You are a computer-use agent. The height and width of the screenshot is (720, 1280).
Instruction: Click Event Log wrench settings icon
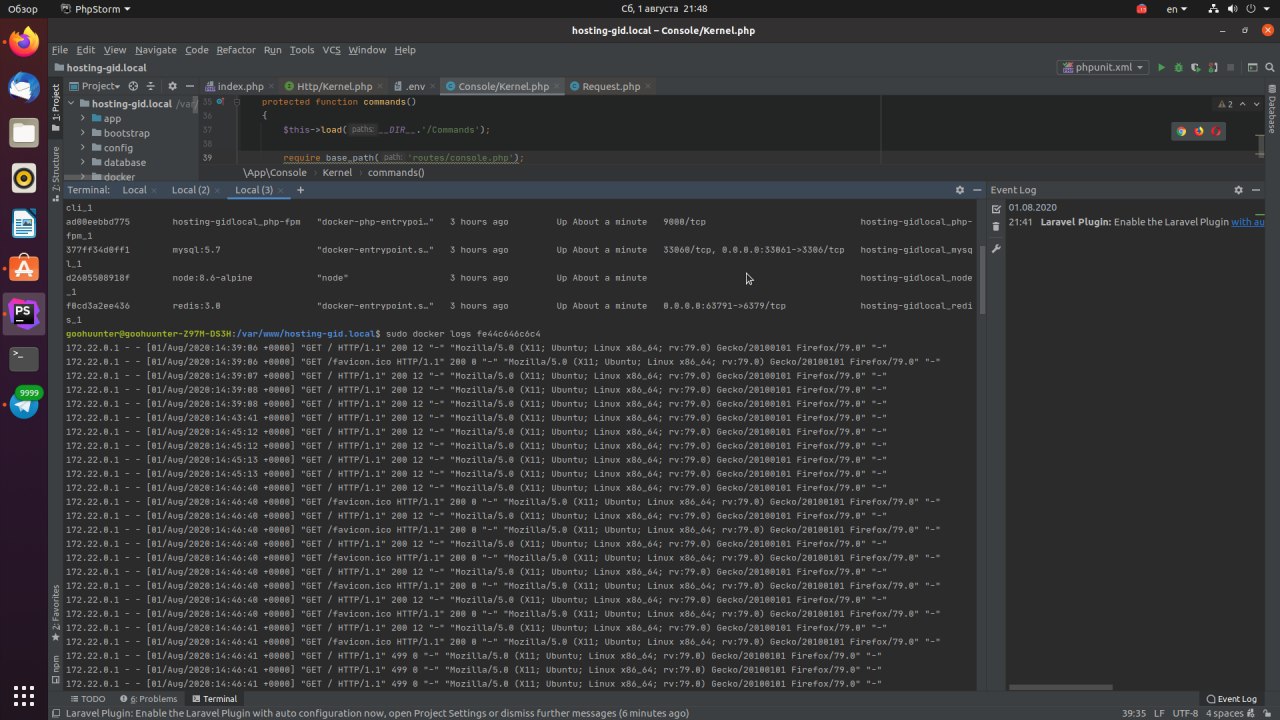coord(996,248)
